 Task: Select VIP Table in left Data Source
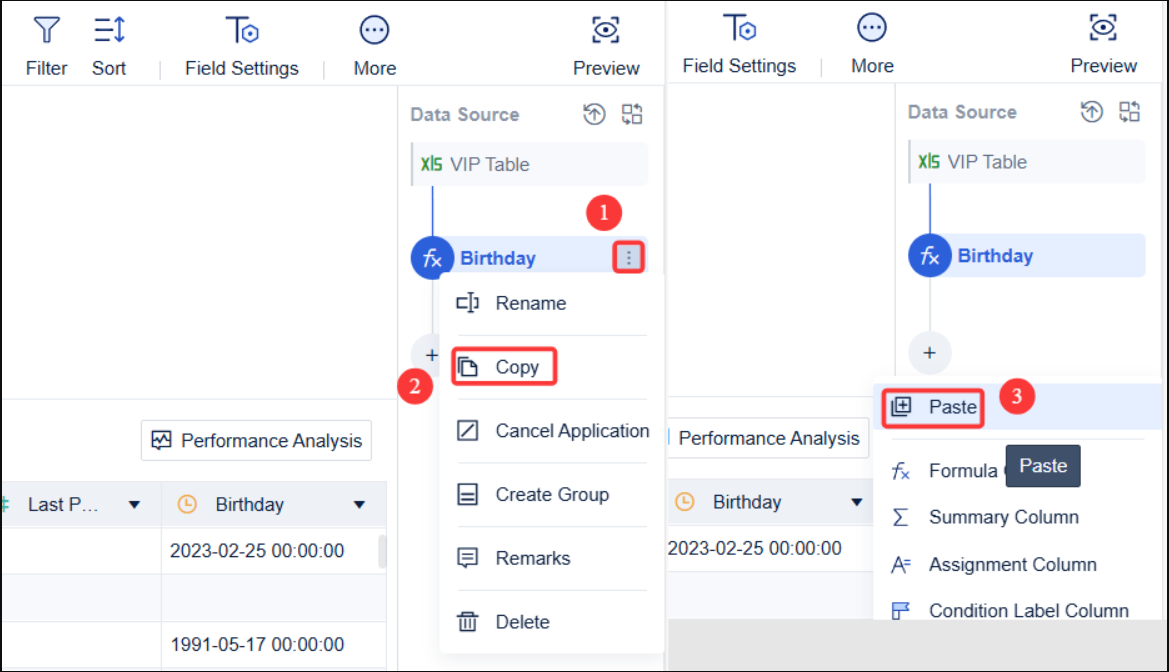tap(529, 164)
